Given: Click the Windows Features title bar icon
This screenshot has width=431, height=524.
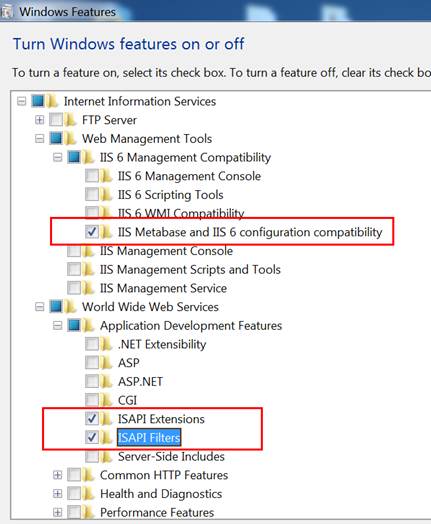Looking at the screenshot, I should tap(6, 11).
